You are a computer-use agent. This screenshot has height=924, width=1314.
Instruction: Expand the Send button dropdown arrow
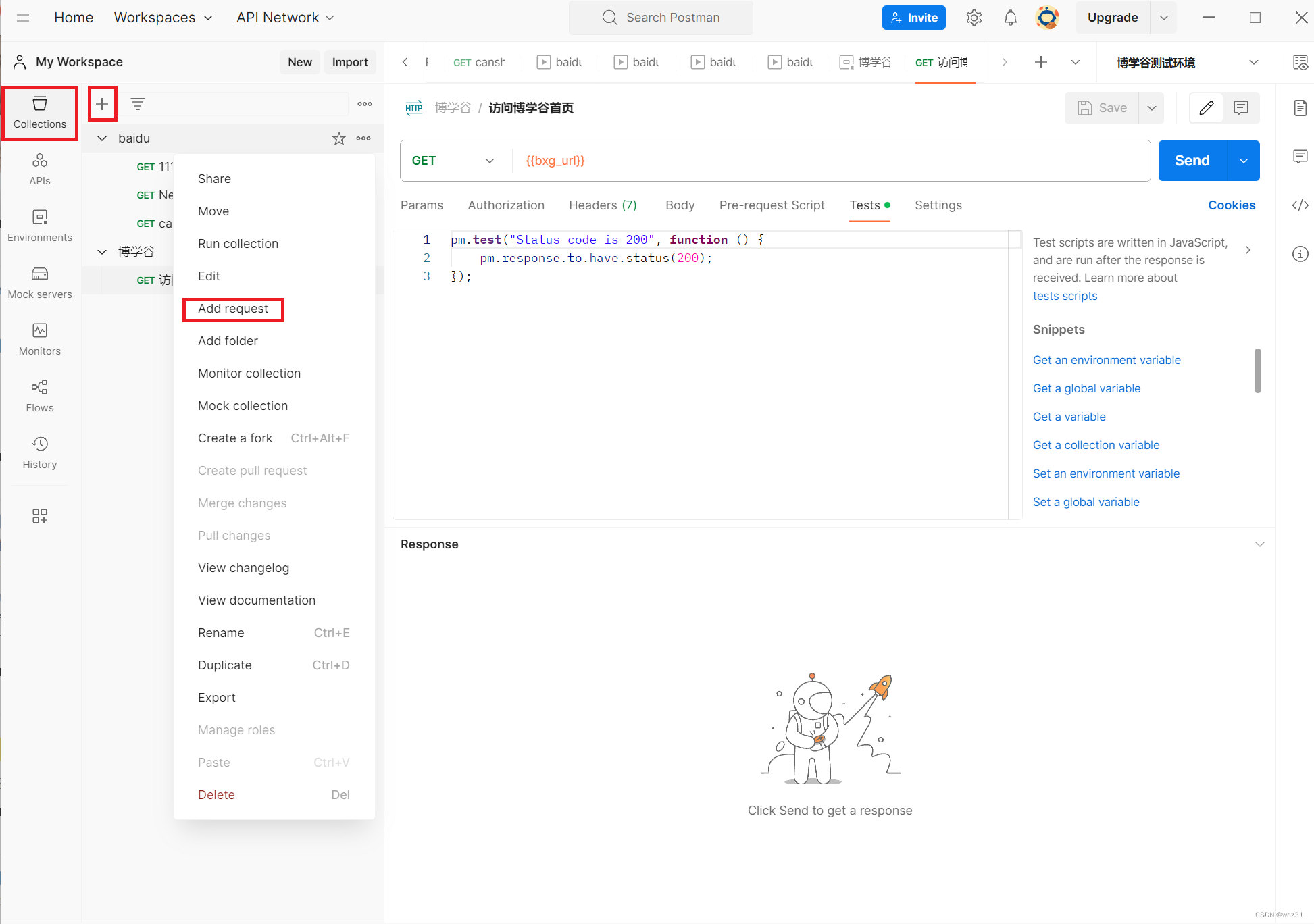point(1244,161)
